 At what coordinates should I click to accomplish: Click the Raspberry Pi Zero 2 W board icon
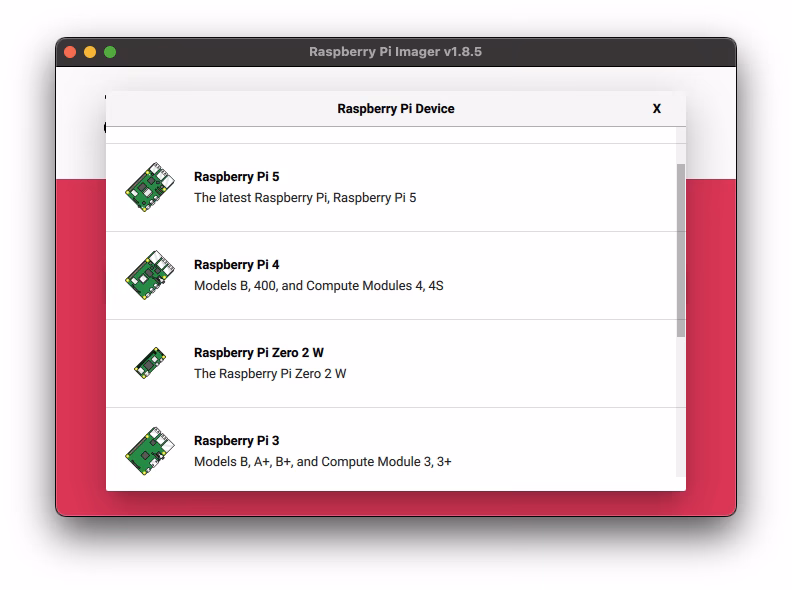point(150,363)
